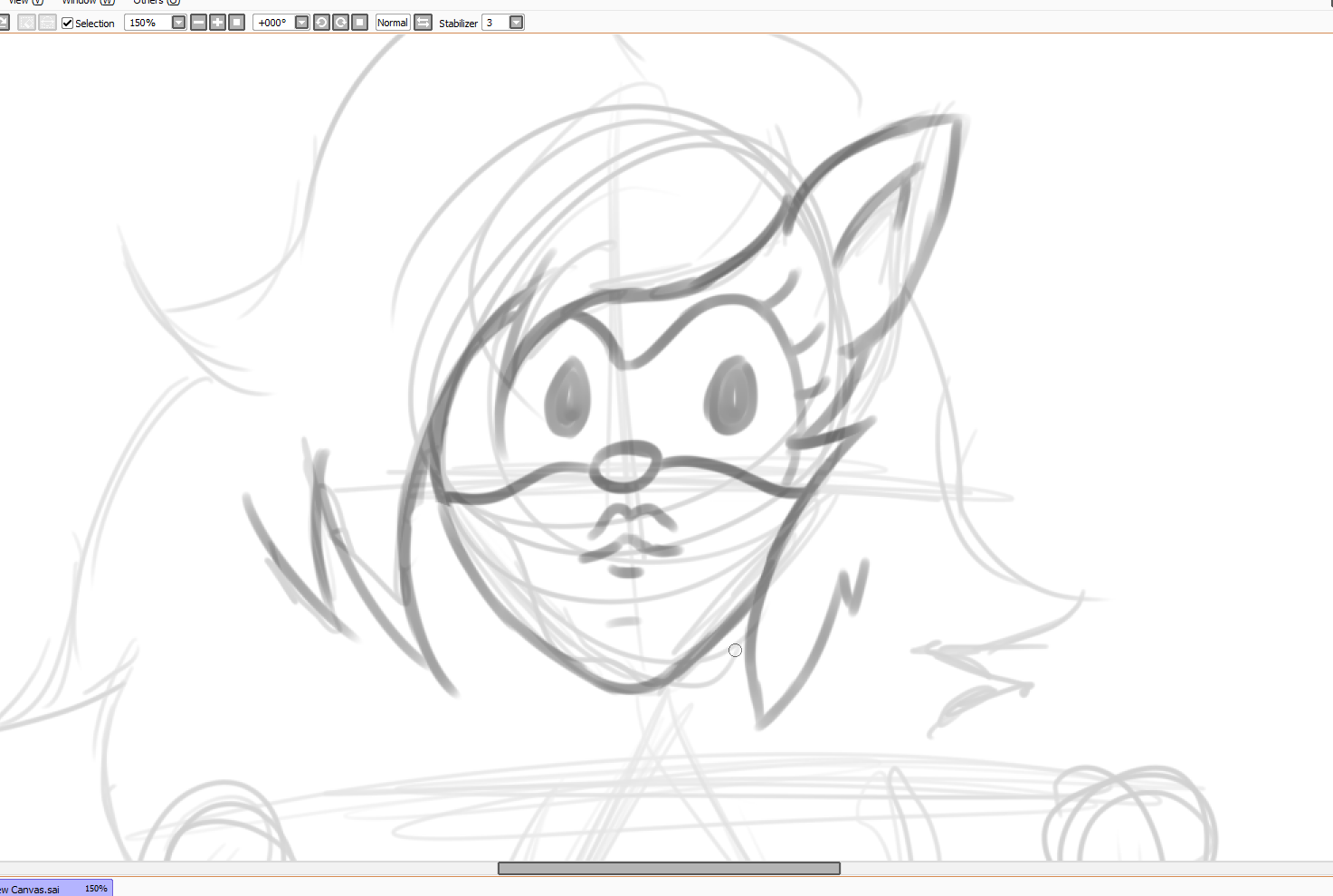1333x896 pixels.
Task: Open the Others menu
Action: (x=157, y=2)
